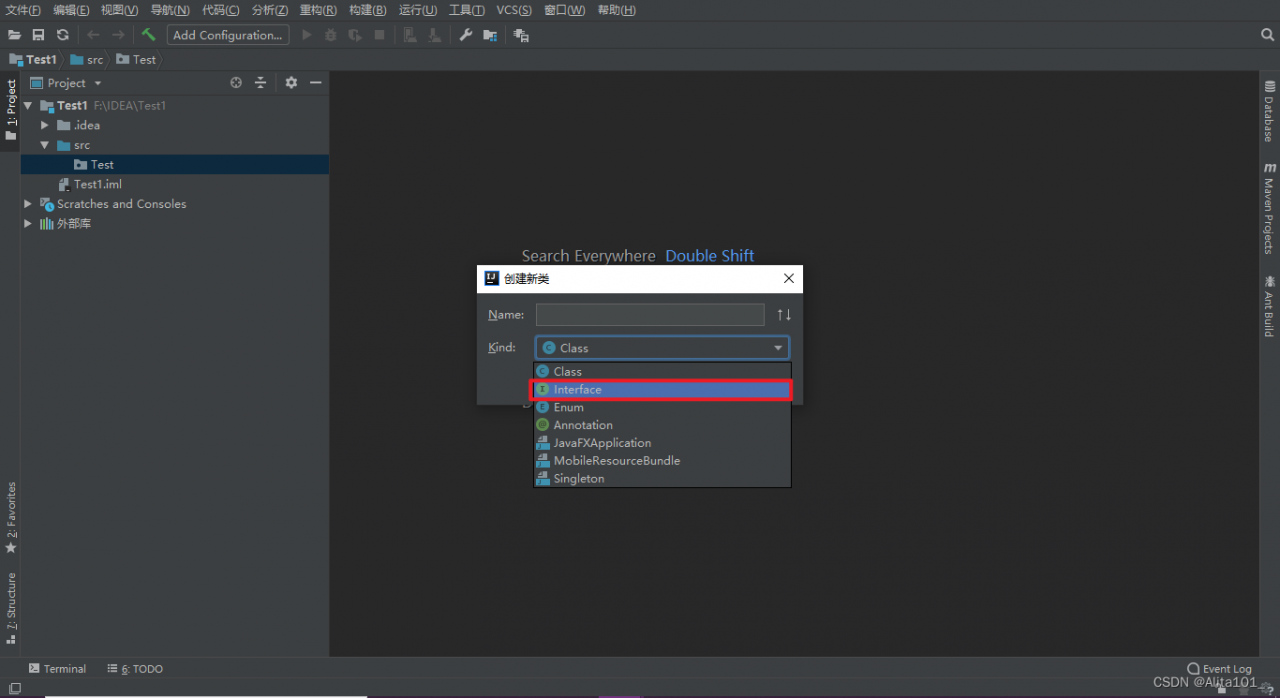Open Project panel gear settings
Viewport: 1280px width, 698px height.
click(291, 83)
